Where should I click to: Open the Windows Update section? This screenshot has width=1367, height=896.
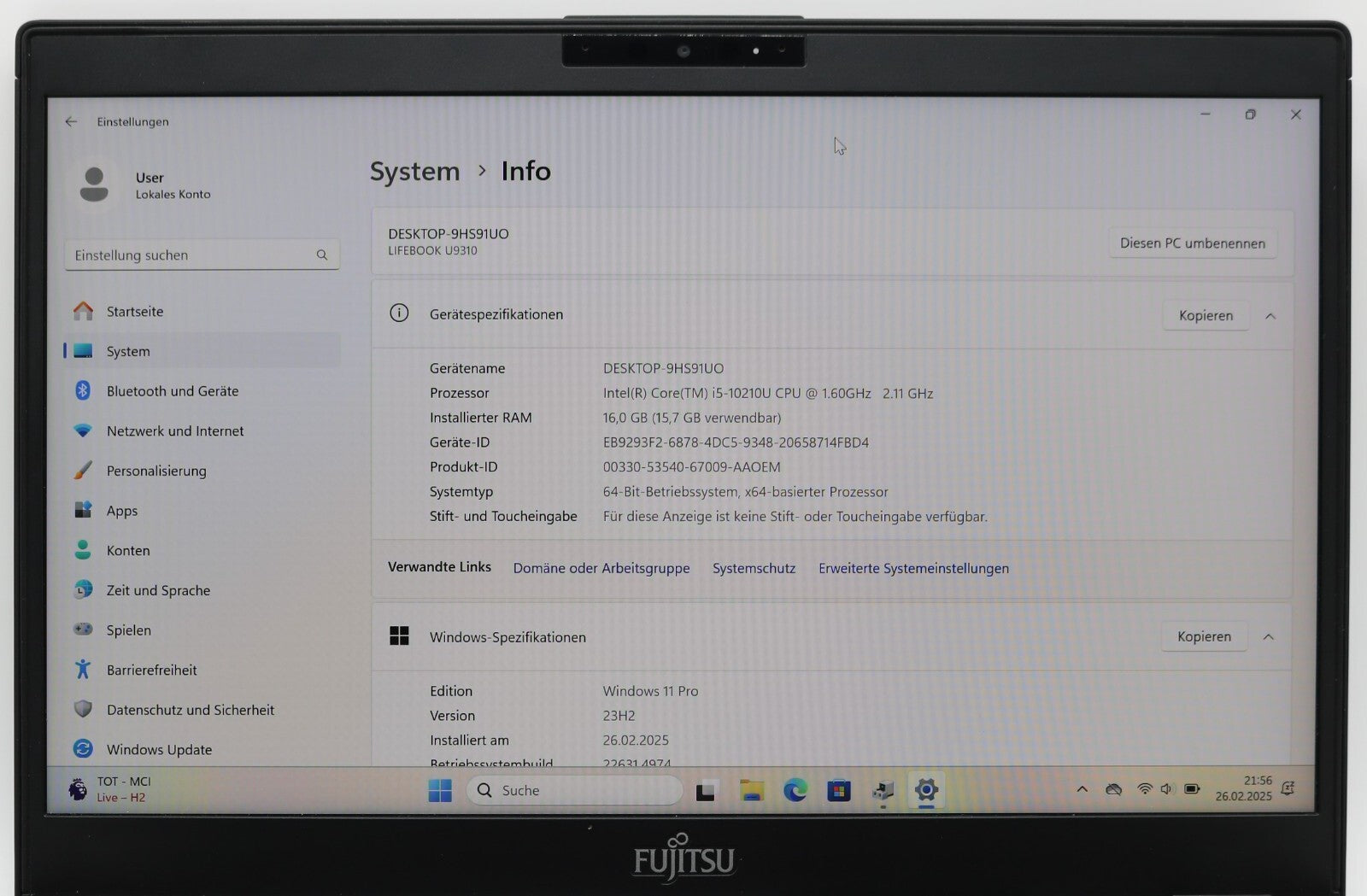tap(159, 749)
